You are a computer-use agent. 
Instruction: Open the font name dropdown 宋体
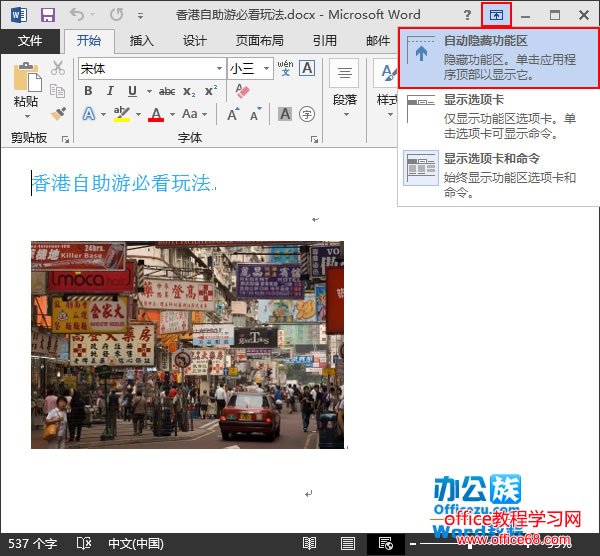[218, 69]
